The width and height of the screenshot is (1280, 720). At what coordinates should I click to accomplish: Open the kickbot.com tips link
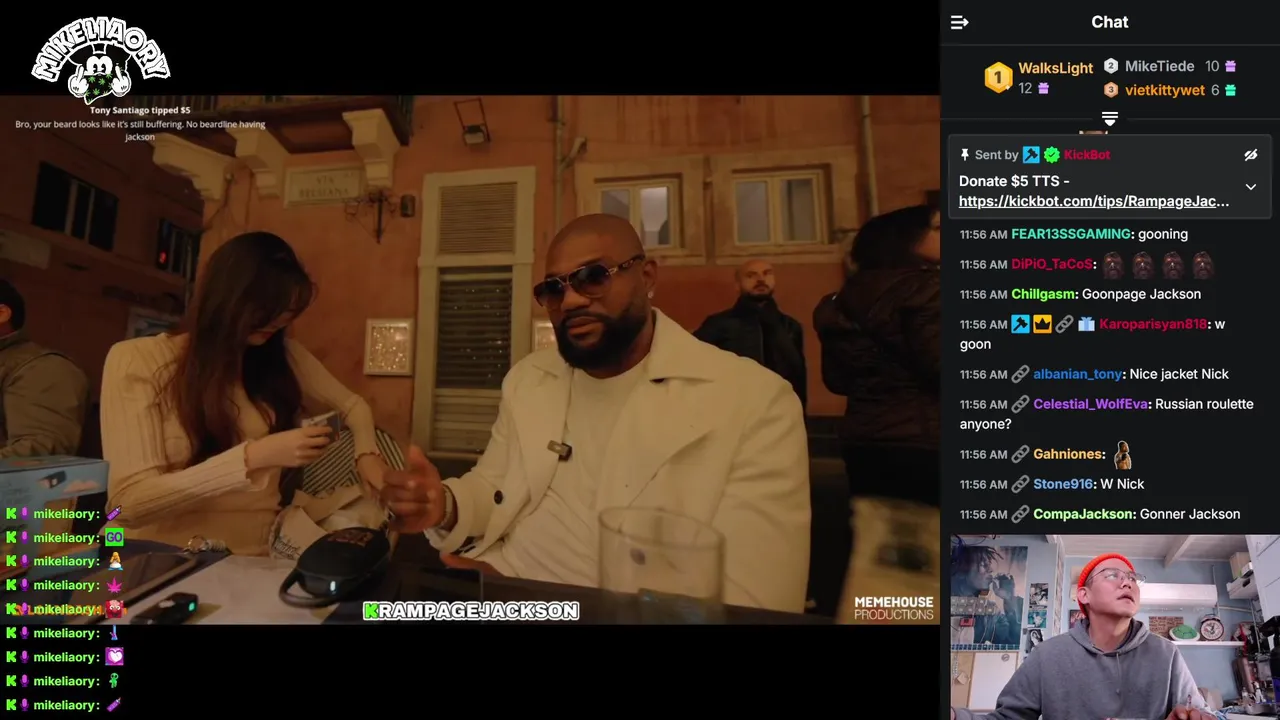(x=1094, y=201)
